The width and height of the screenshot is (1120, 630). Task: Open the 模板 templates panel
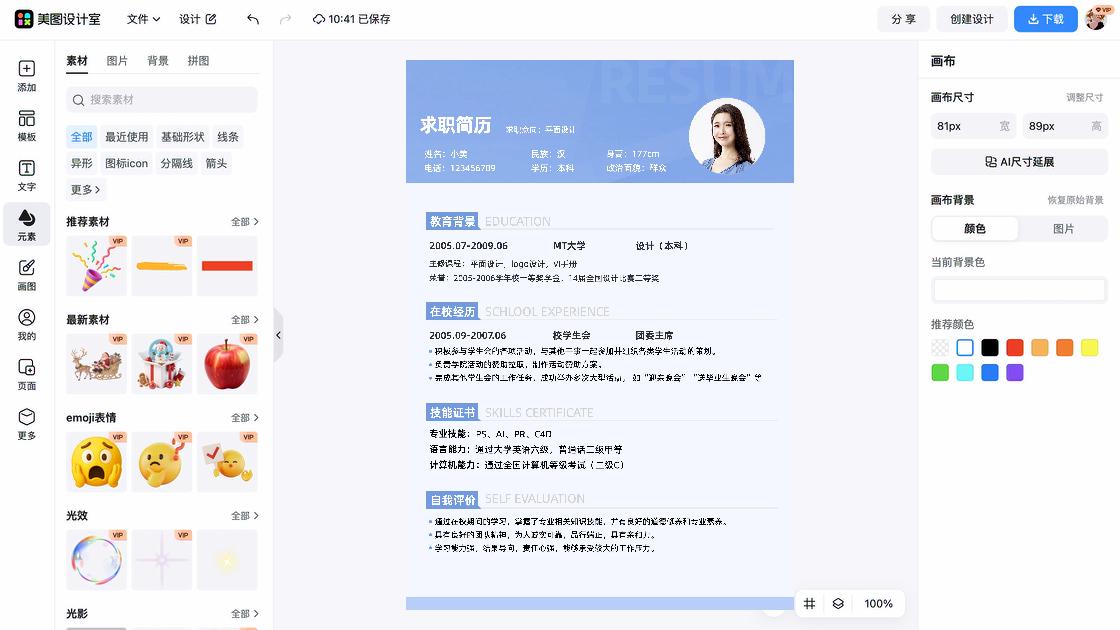[26, 126]
